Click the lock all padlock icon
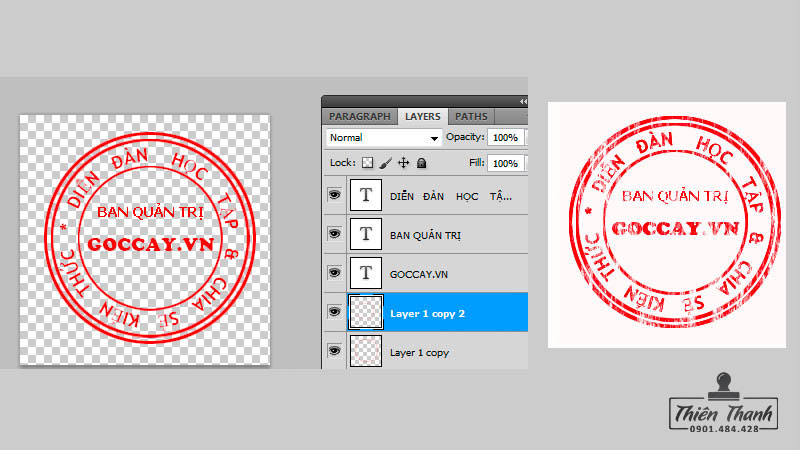The width and height of the screenshot is (800, 450). (x=421, y=162)
